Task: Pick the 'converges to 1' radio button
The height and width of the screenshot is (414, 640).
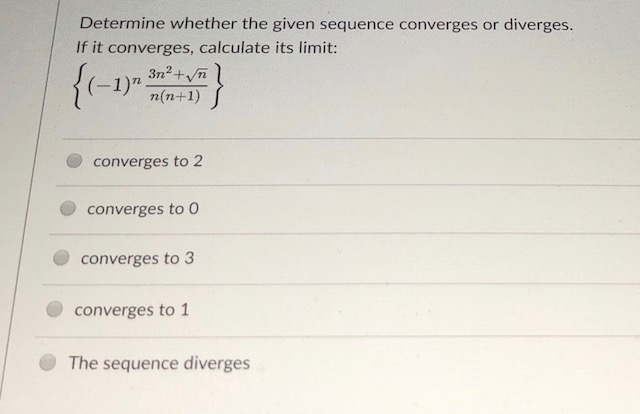Action: (x=54, y=309)
